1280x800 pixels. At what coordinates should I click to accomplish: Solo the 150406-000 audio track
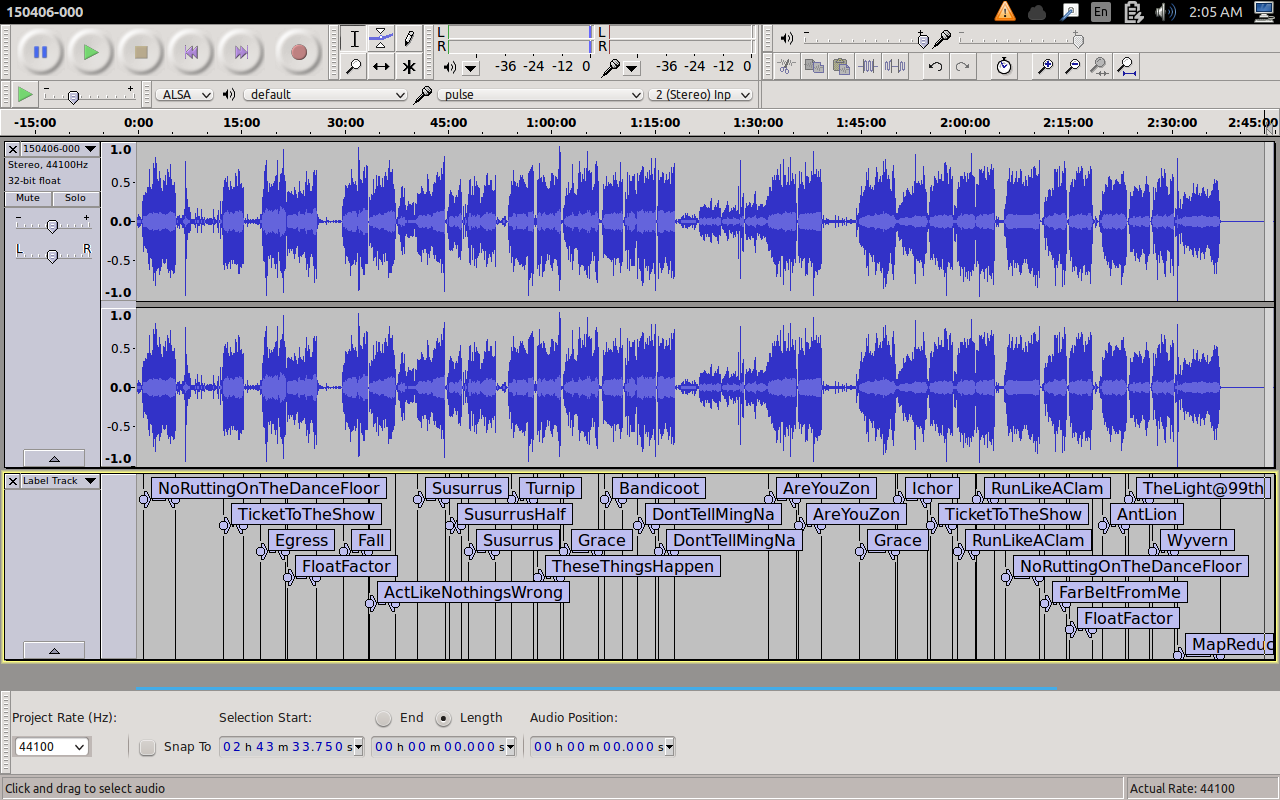[x=75, y=198]
